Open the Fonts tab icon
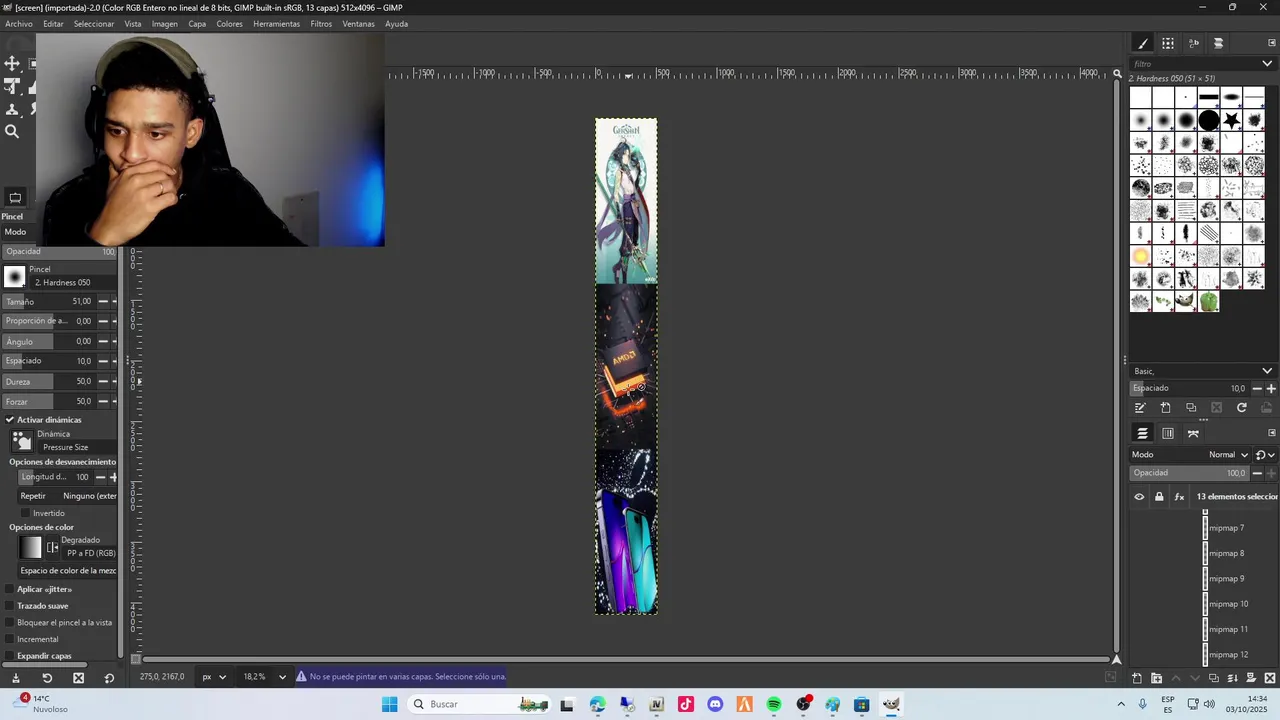This screenshot has height=720, width=1280. 1194,43
